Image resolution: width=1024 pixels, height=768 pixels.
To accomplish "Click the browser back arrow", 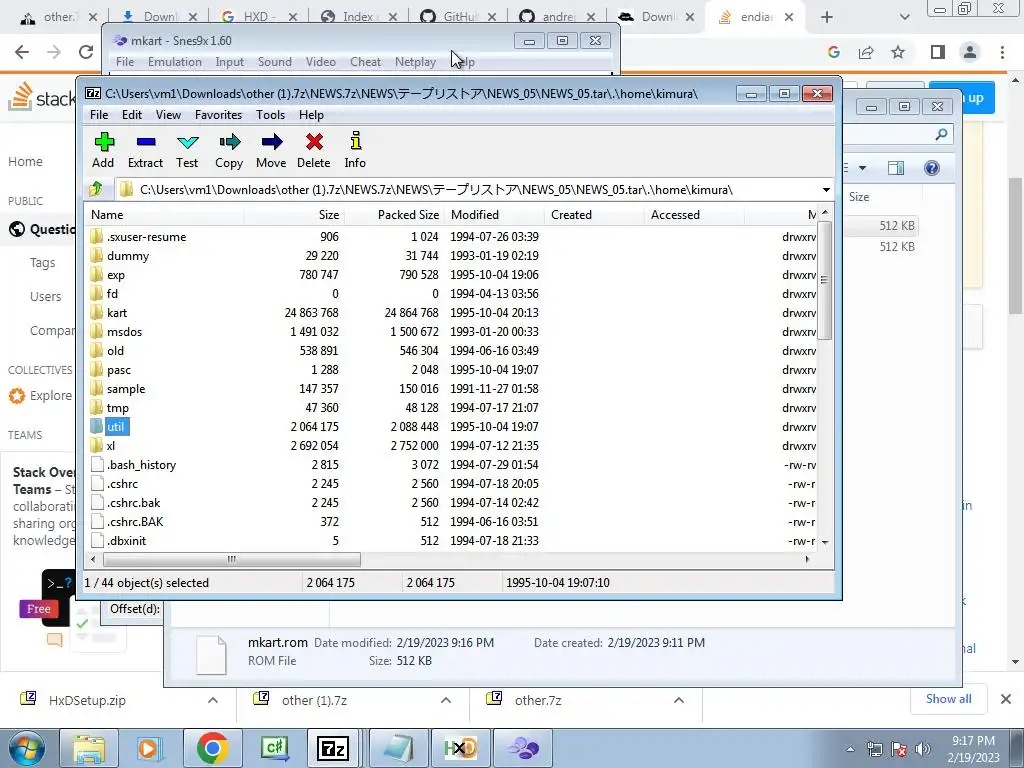I will point(22,52).
